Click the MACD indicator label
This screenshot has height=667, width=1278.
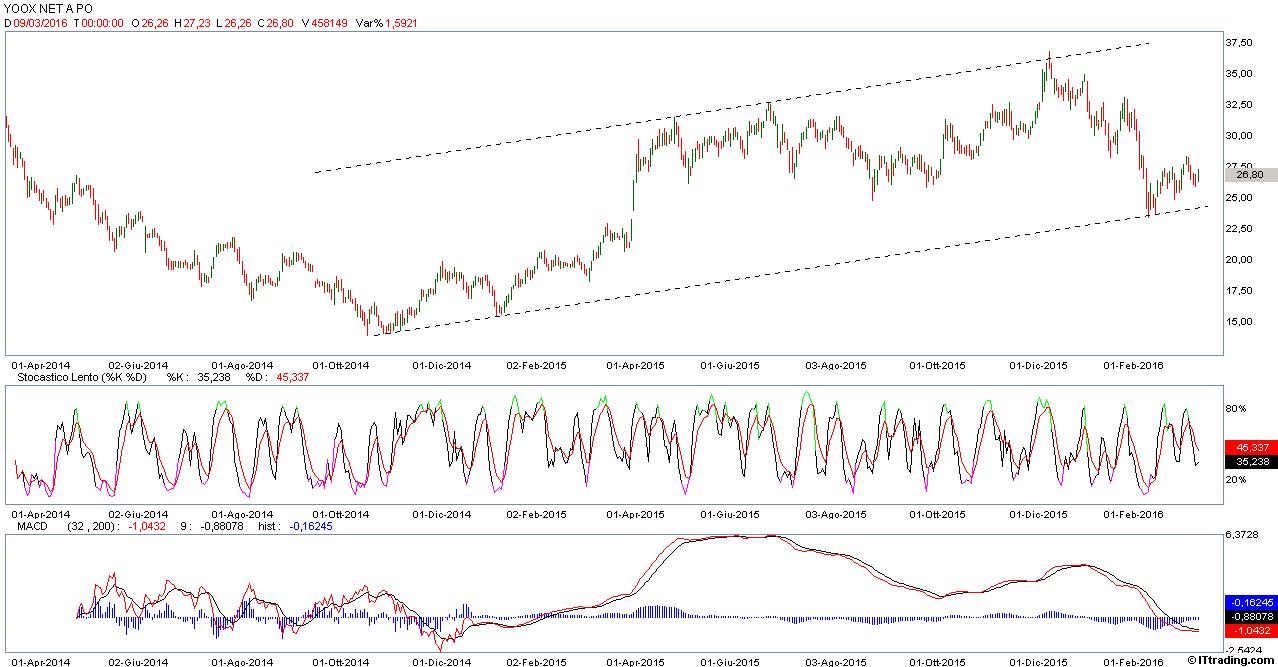31,524
